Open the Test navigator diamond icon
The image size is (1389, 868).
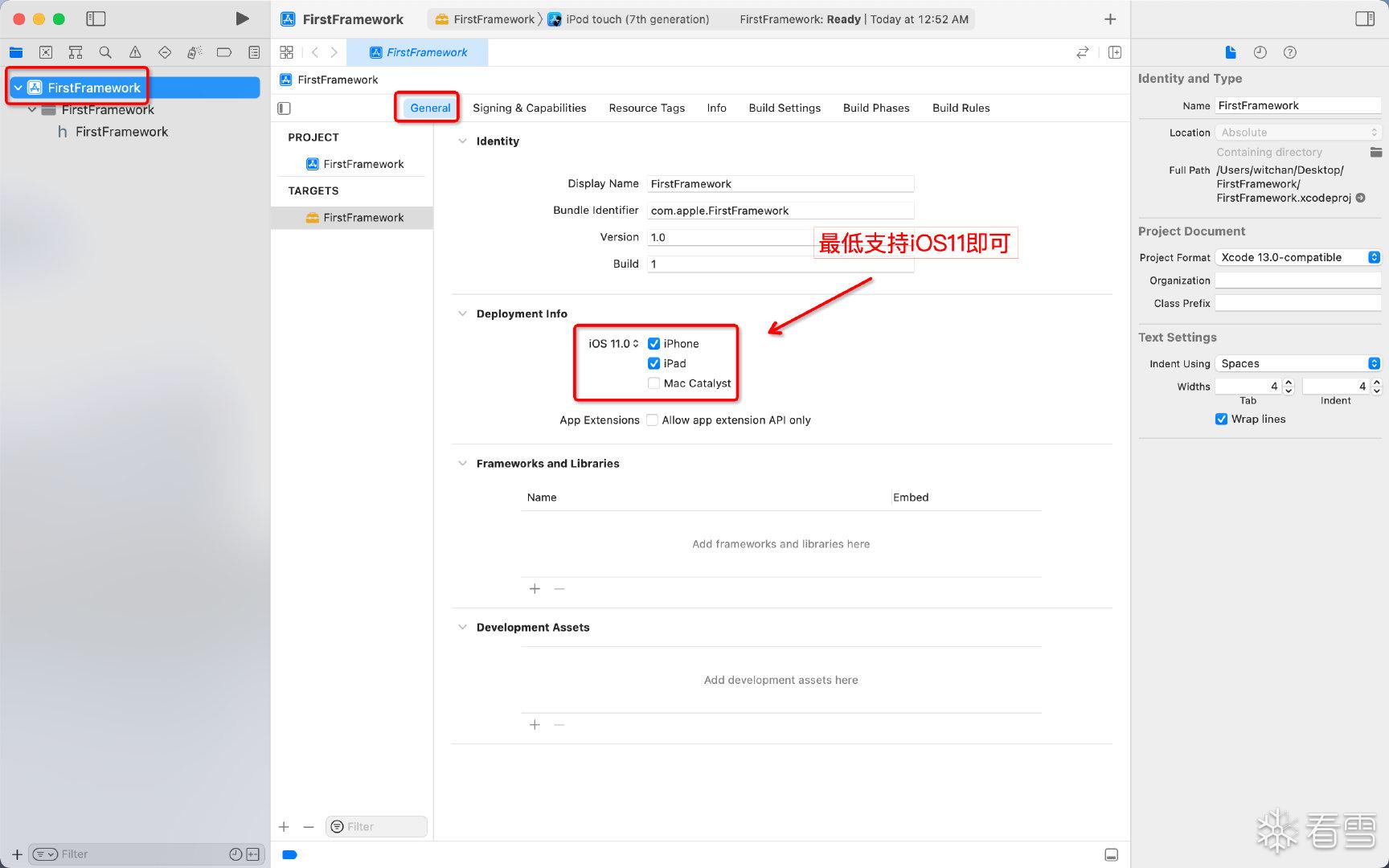[x=165, y=52]
